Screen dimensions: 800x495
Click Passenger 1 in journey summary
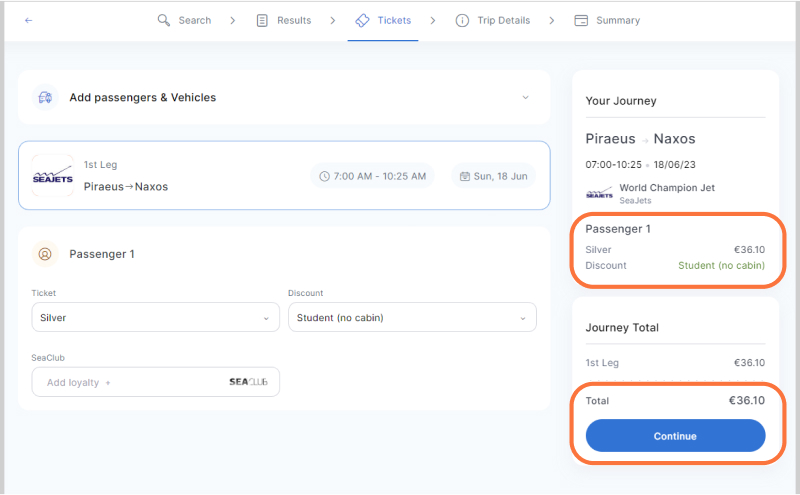pyautogui.click(x=618, y=229)
